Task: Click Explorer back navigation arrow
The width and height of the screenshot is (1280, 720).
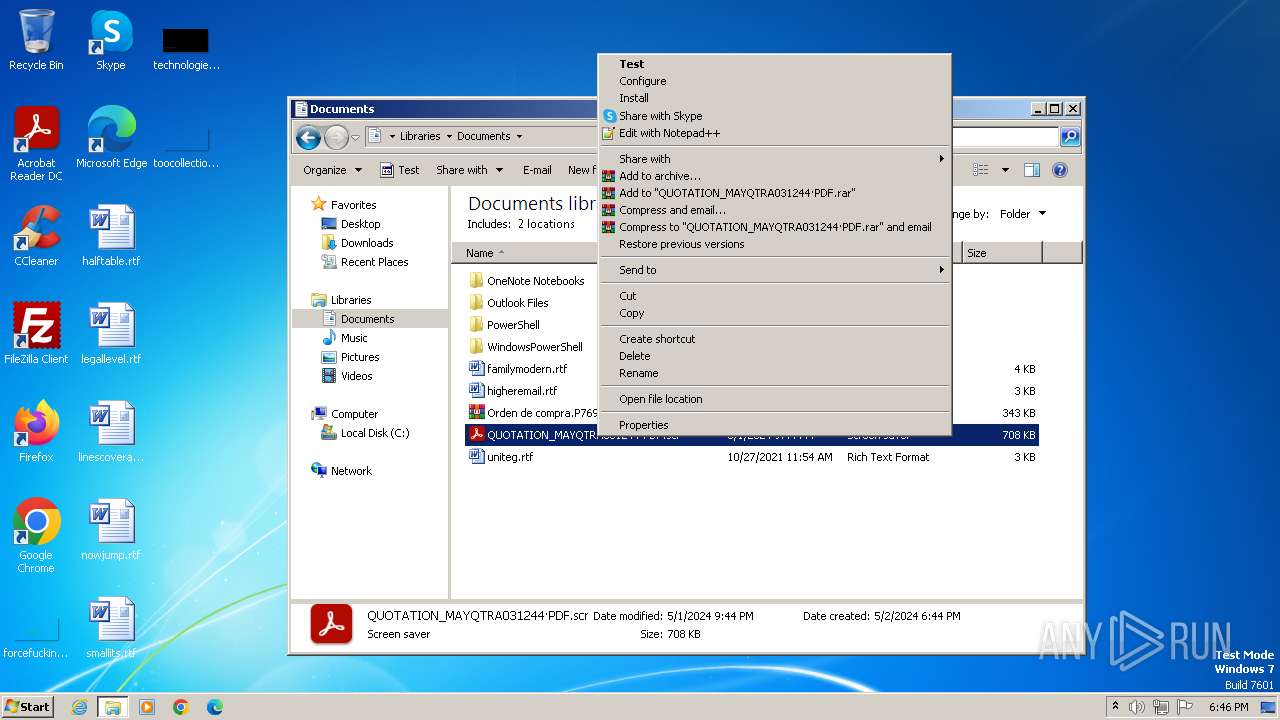Action: coord(309,137)
